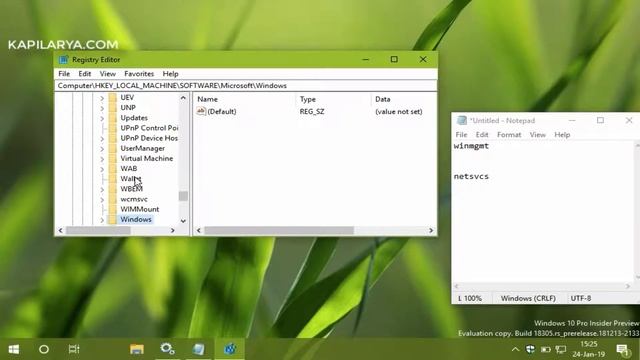Click tree pane horizontal scroll right arrow
The image size is (640, 360).
pos(173,231)
